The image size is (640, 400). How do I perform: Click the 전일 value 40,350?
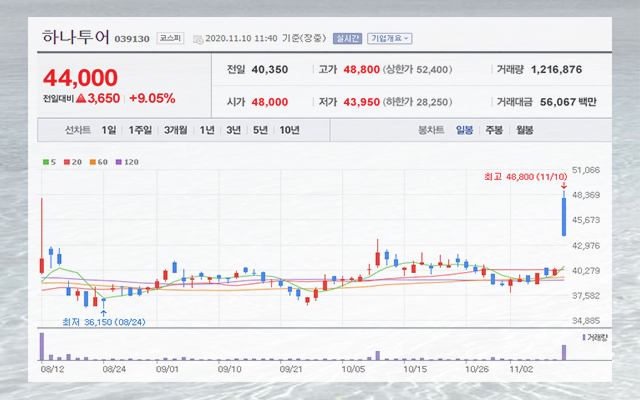click(x=270, y=70)
